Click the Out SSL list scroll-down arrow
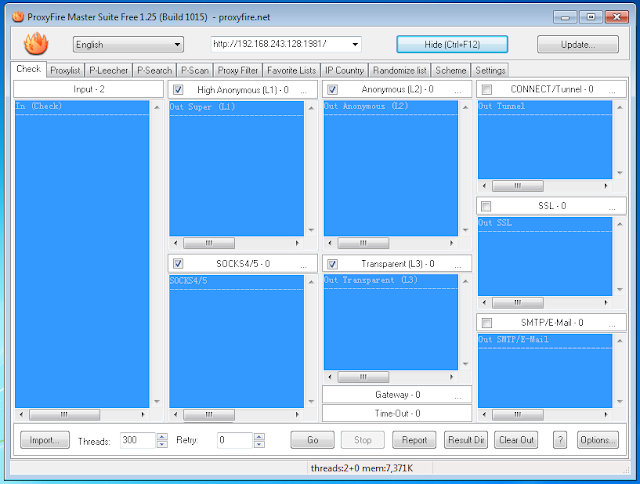This screenshot has height=484, width=640. click(x=620, y=290)
